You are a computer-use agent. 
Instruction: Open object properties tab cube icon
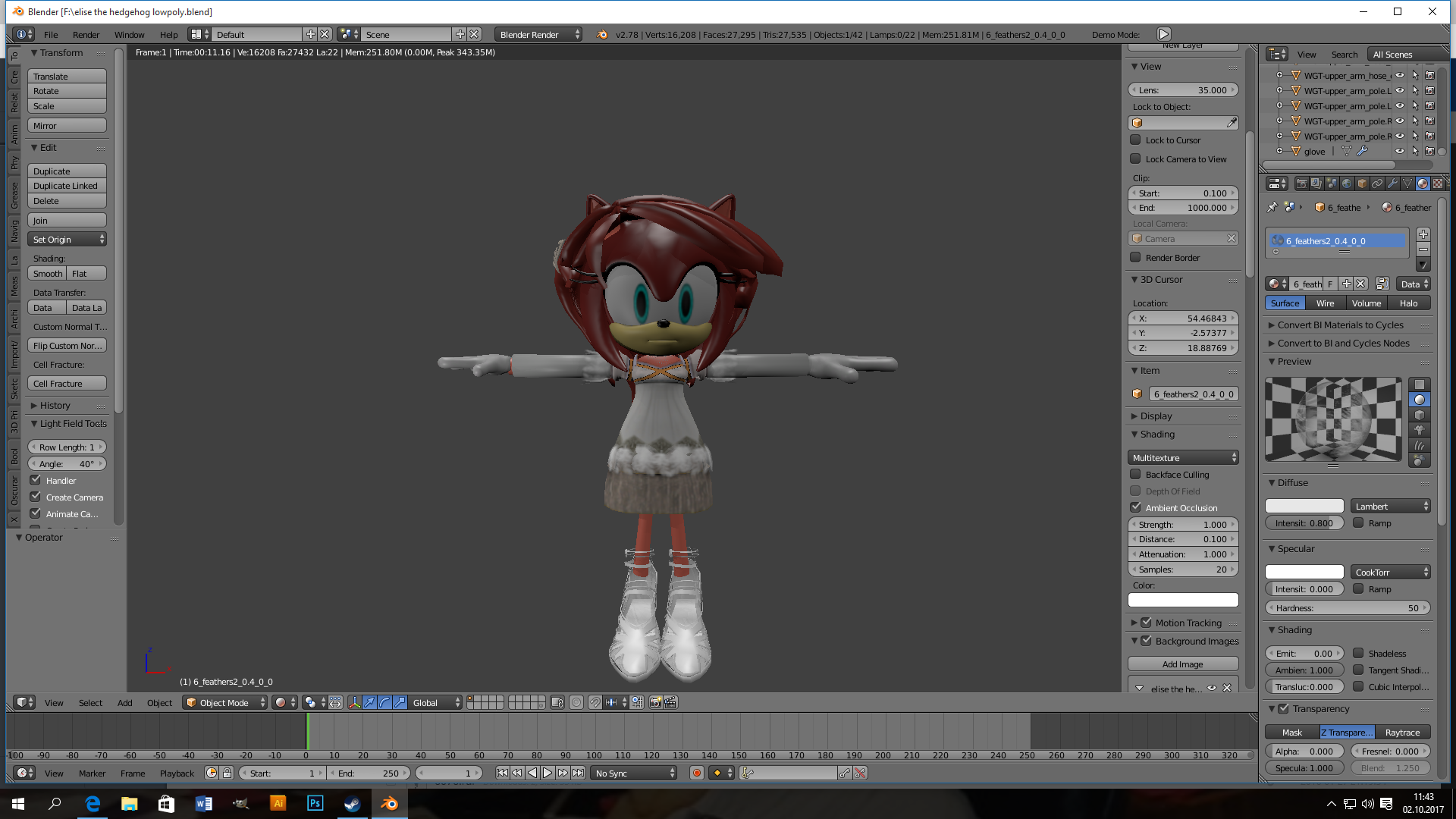1362,184
